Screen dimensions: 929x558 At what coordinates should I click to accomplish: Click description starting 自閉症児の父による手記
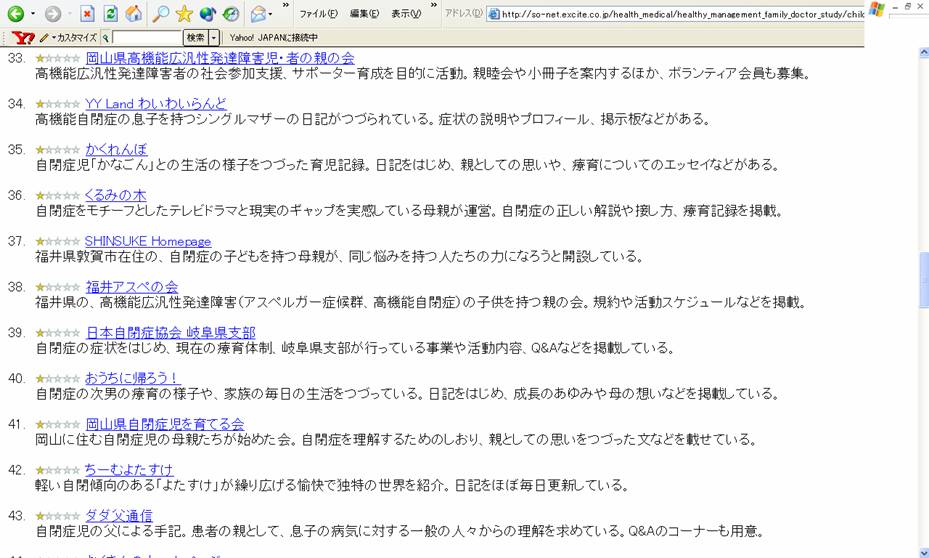point(399,531)
